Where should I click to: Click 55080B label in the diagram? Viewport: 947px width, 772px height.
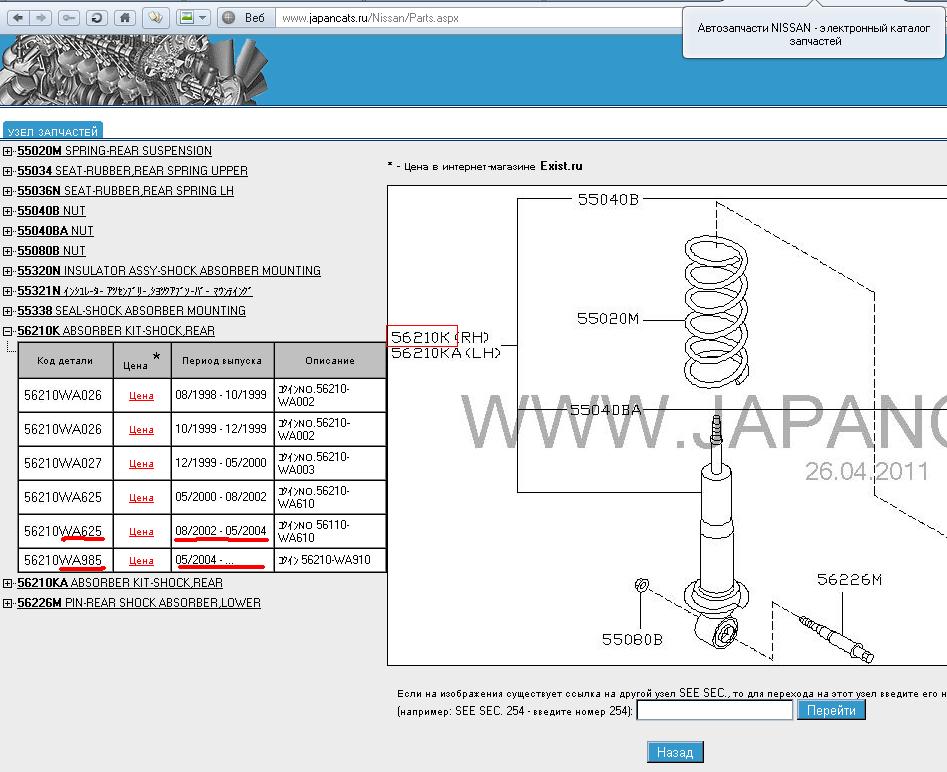[x=632, y=639]
